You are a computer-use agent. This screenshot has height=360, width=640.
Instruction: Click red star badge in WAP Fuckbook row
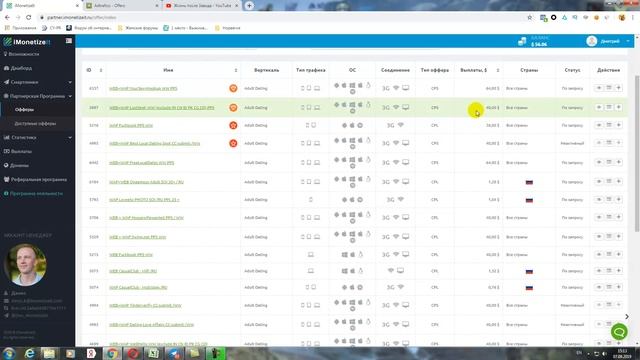tap(233, 125)
